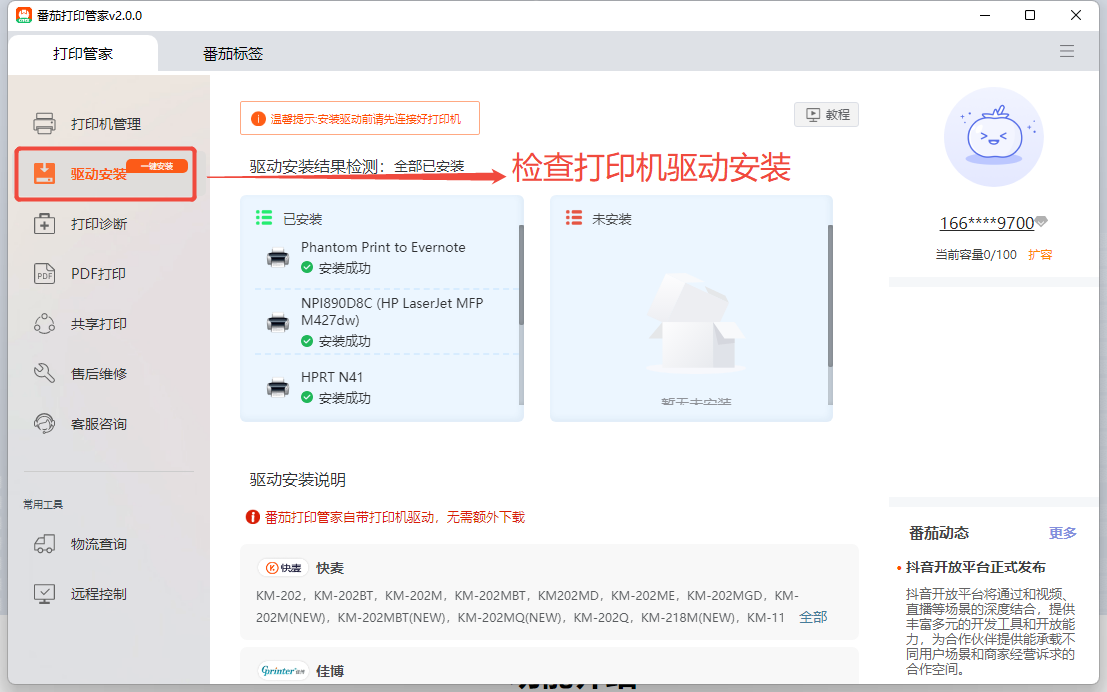This screenshot has height=692, width=1107.
Task: Click the 远程控制 label in sidebar
Action: [99, 595]
